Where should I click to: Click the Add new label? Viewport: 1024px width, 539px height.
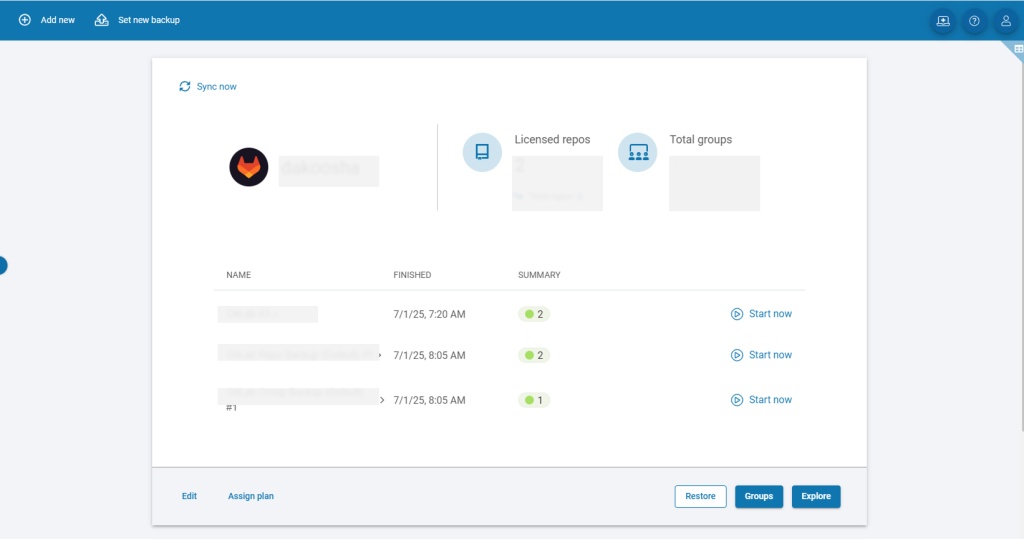pyautogui.click(x=57, y=20)
